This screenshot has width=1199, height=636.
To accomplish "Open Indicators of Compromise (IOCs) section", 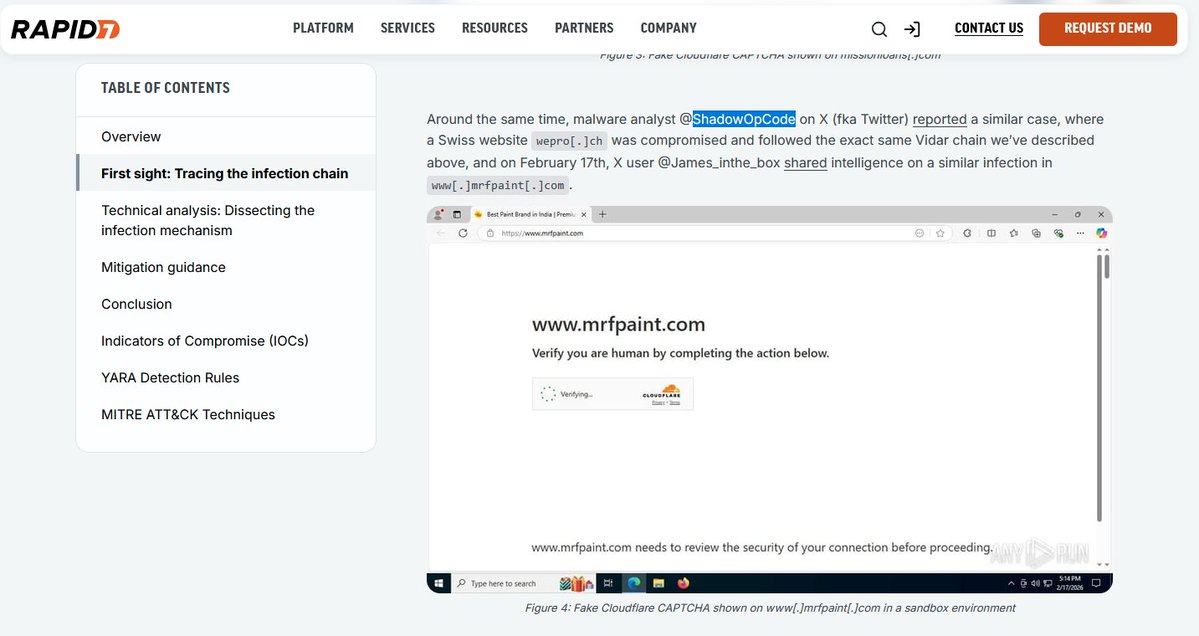I will [x=205, y=341].
